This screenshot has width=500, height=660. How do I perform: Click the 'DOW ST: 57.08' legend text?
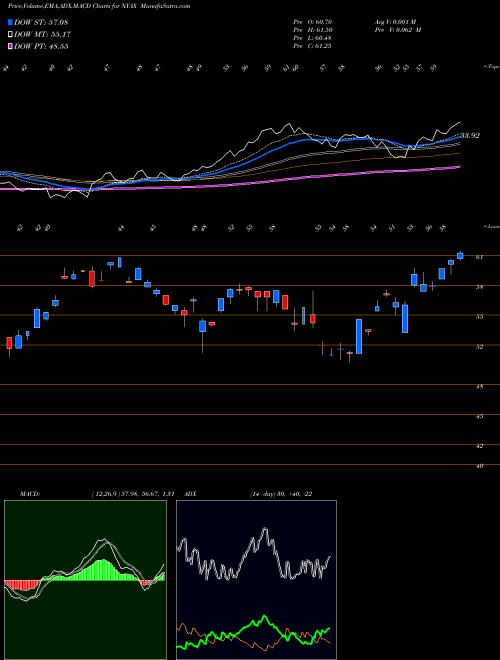tap(41, 22)
